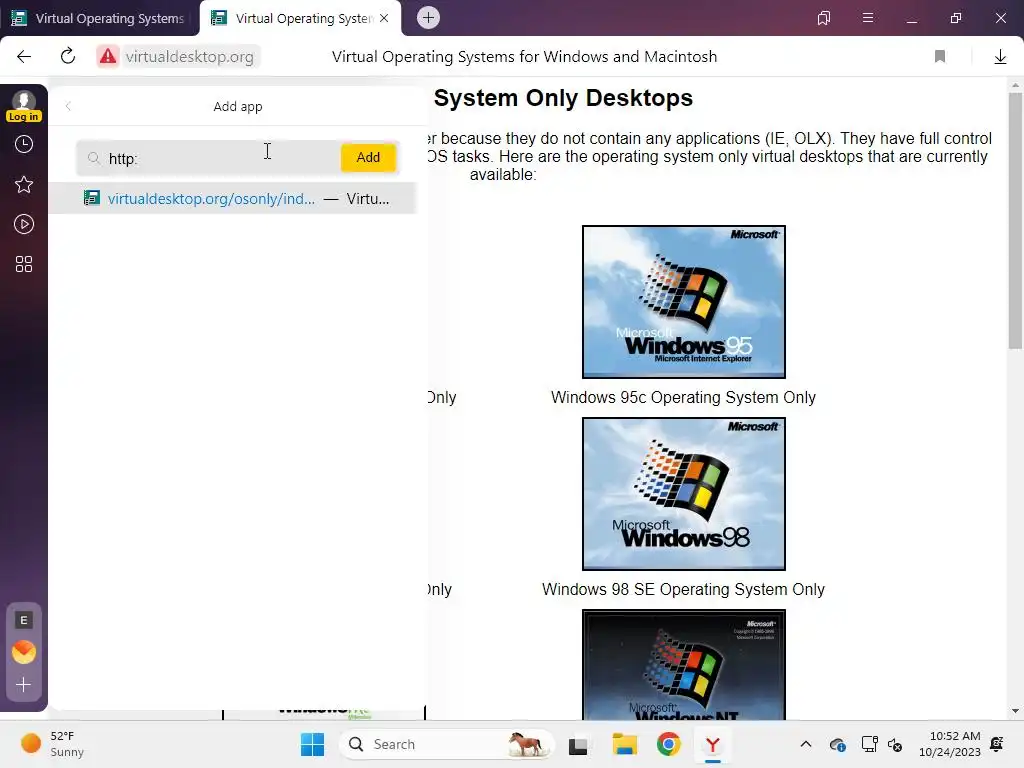Image resolution: width=1024 pixels, height=768 pixels.
Task: Click the OneDrive cloud tray icon
Action: click(x=838, y=744)
